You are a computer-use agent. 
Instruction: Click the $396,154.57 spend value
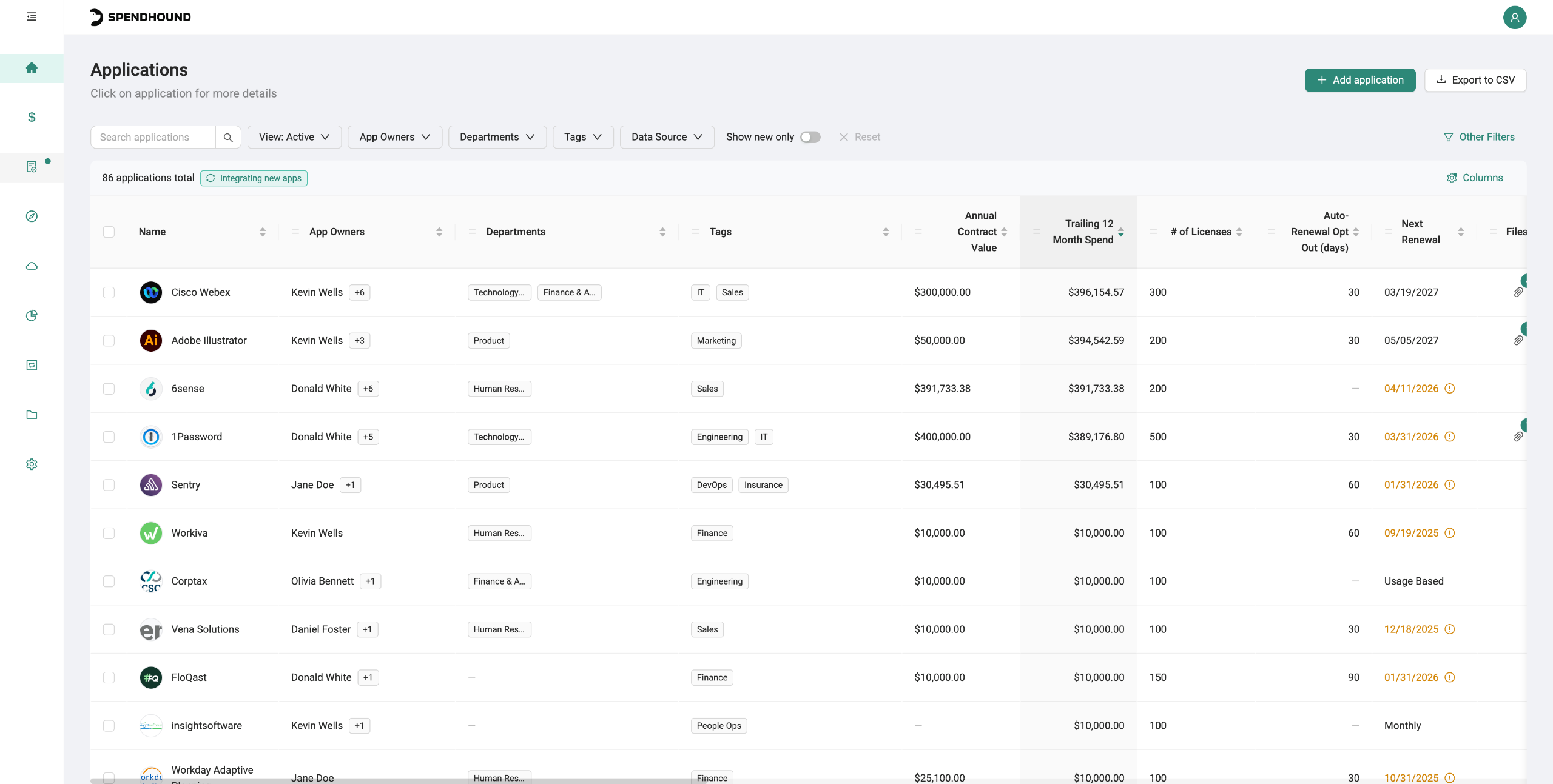[1096, 292]
